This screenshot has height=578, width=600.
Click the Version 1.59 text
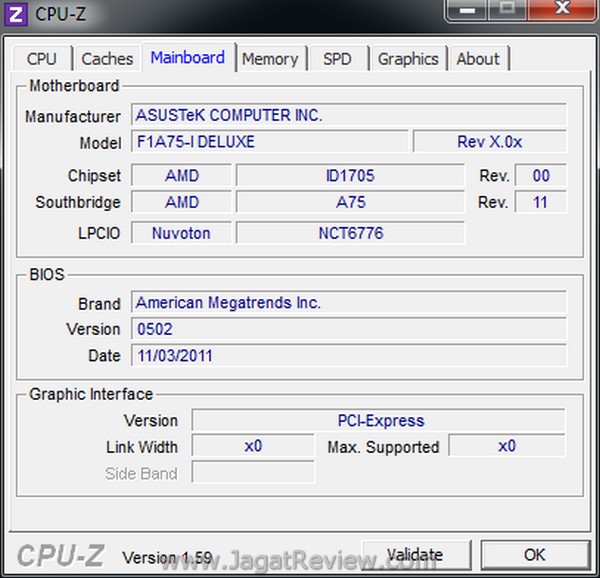tap(167, 557)
